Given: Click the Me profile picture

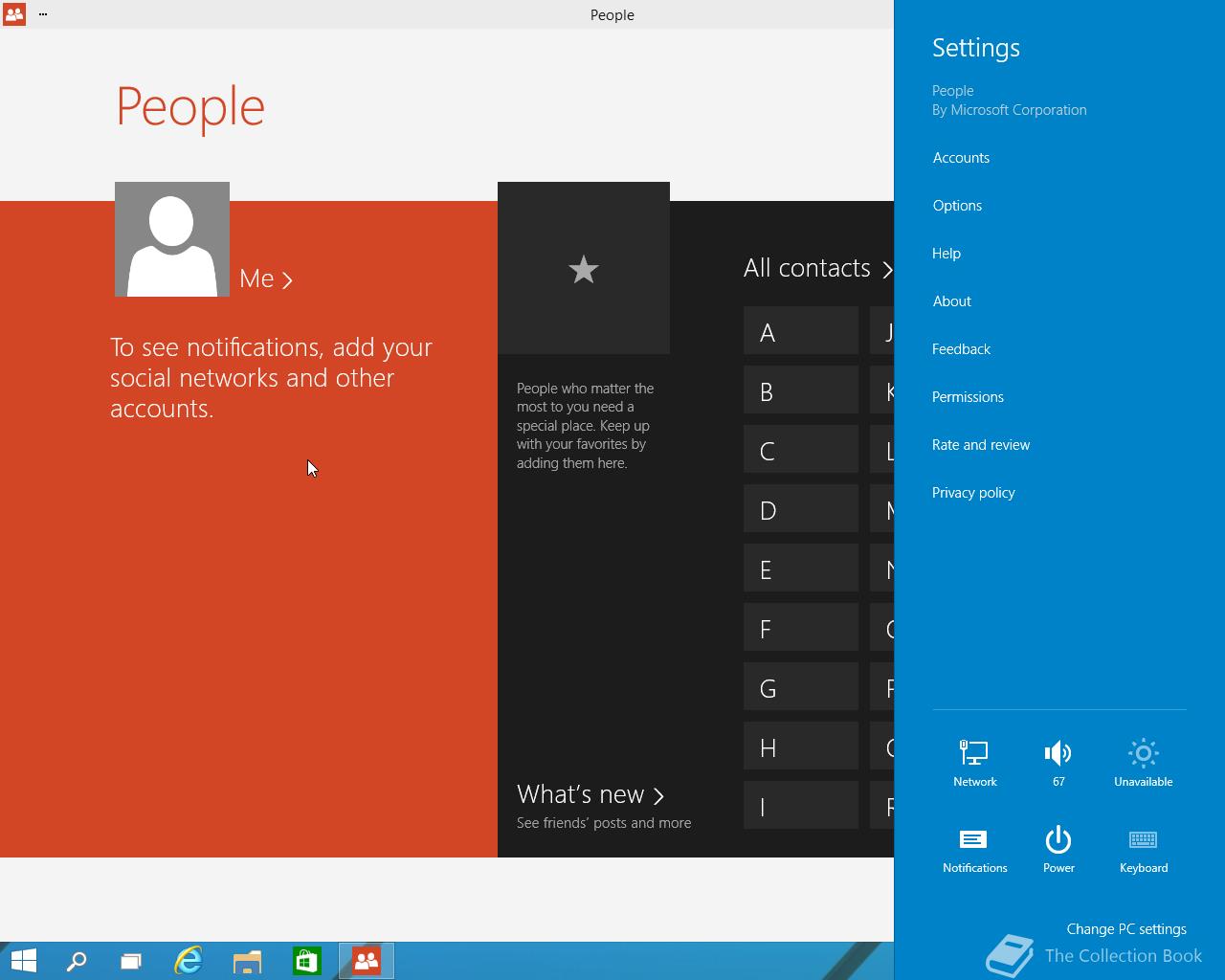Looking at the screenshot, I should tap(172, 239).
